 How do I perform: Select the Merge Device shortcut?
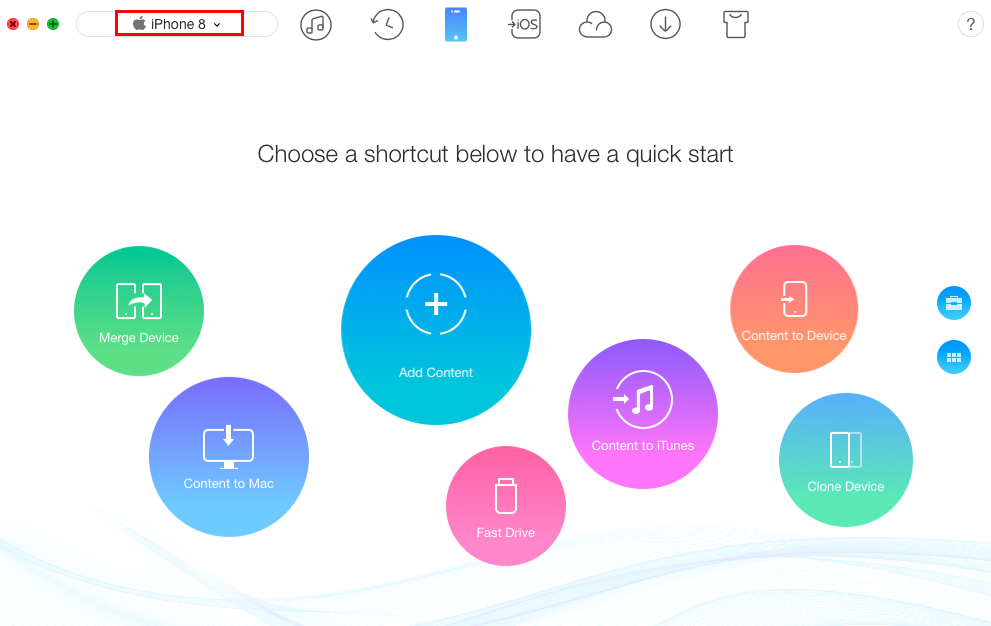[x=138, y=310]
